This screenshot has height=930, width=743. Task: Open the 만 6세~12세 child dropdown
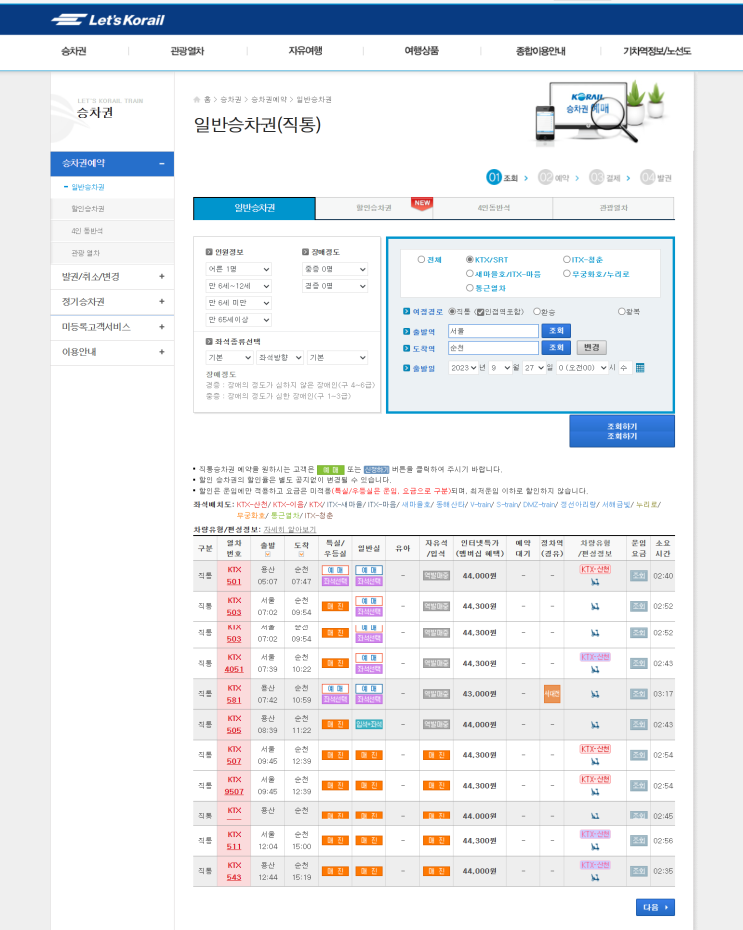pos(238,286)
